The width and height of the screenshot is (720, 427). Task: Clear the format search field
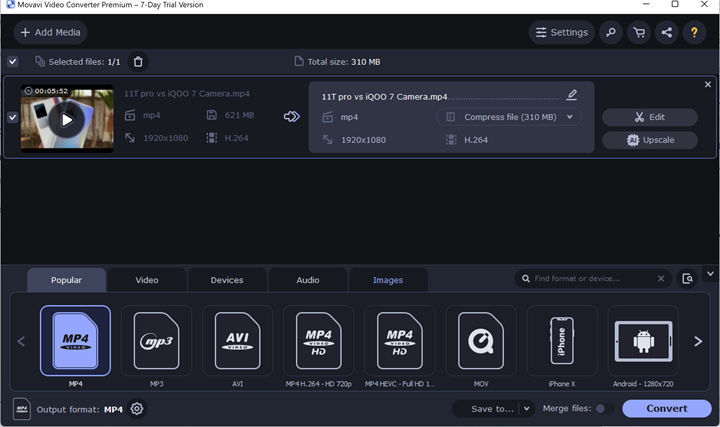coord(661,279)
